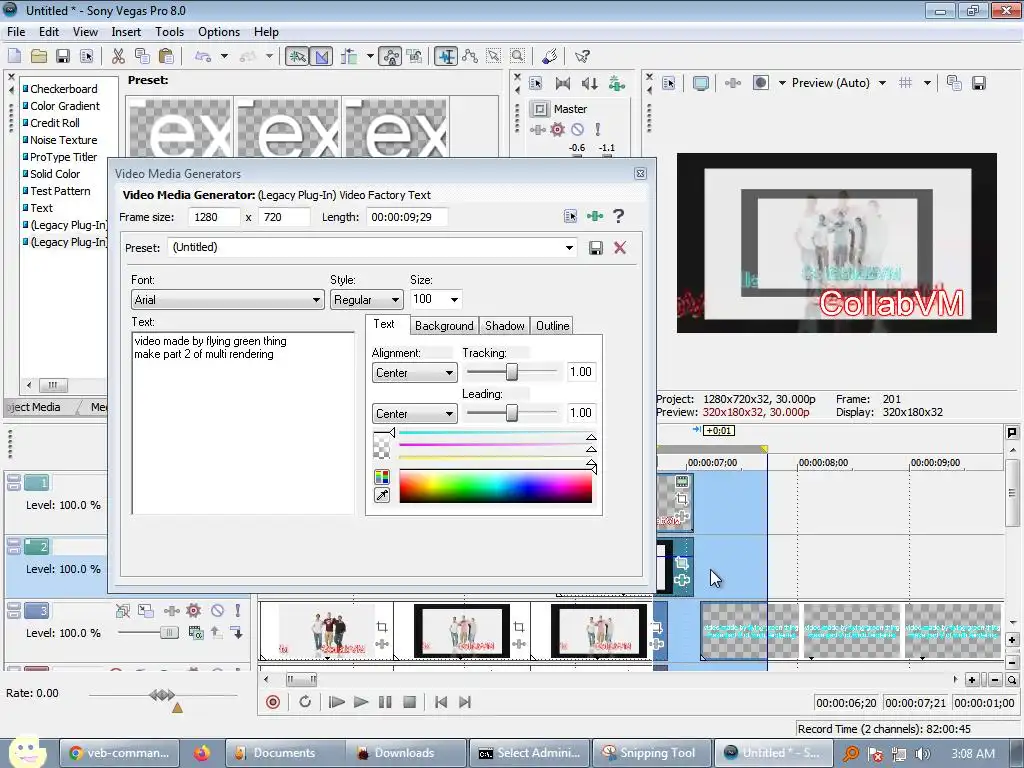Open project using folder icon
1024x768 pixels.
click(39, 56)
